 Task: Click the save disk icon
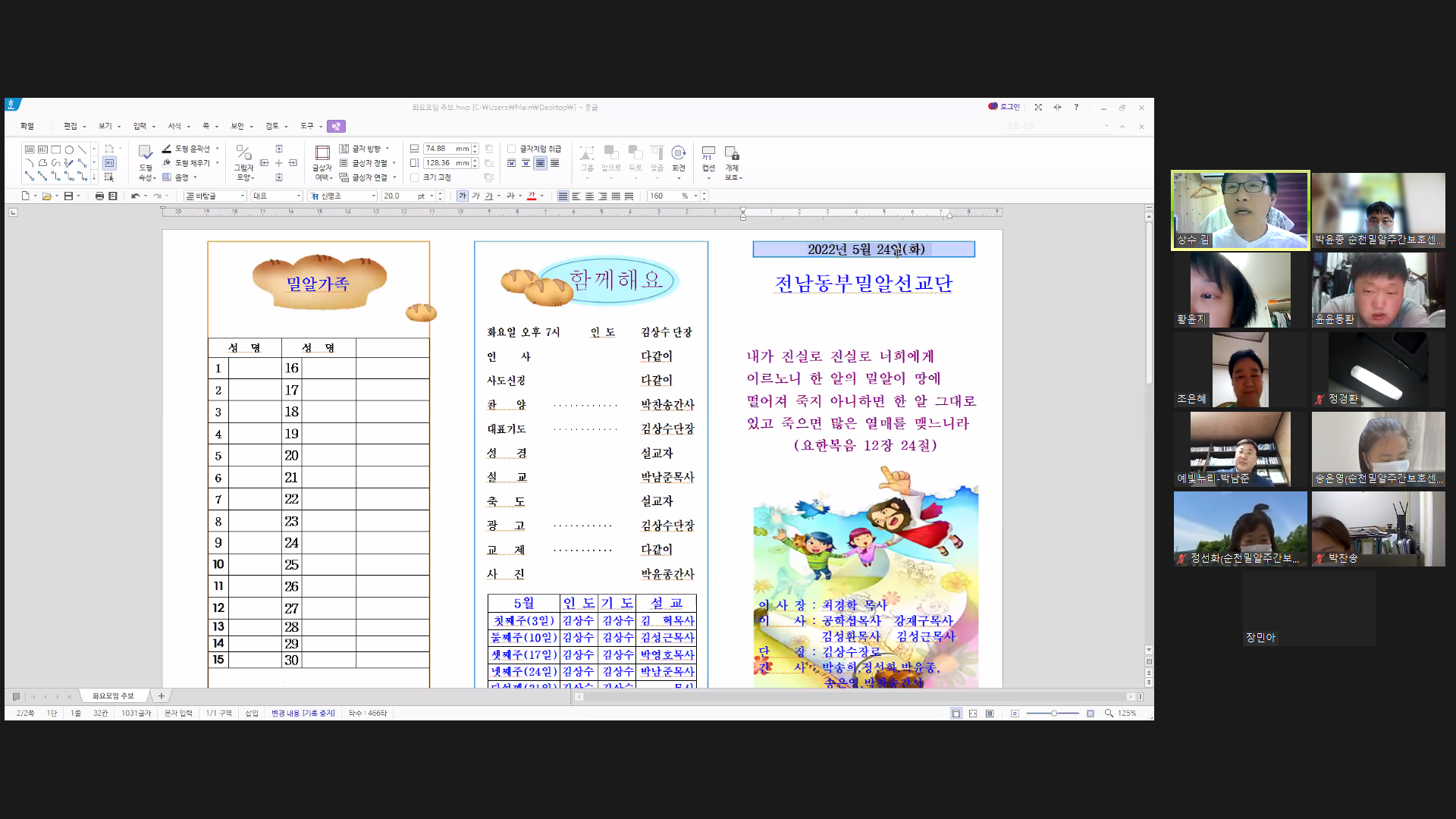point(68,196)
